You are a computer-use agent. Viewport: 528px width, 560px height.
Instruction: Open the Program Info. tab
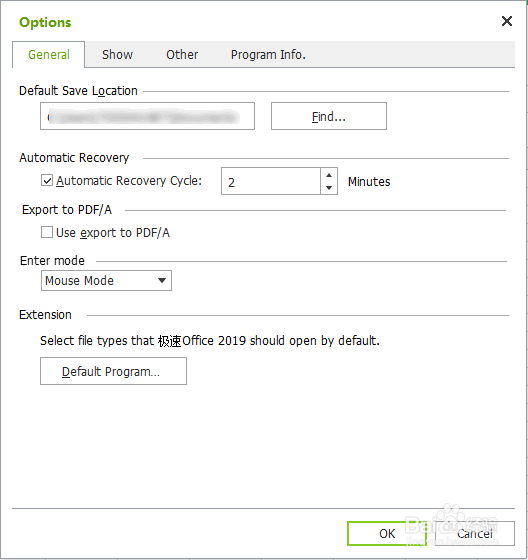pyautogui.click(x=268, y=55)
